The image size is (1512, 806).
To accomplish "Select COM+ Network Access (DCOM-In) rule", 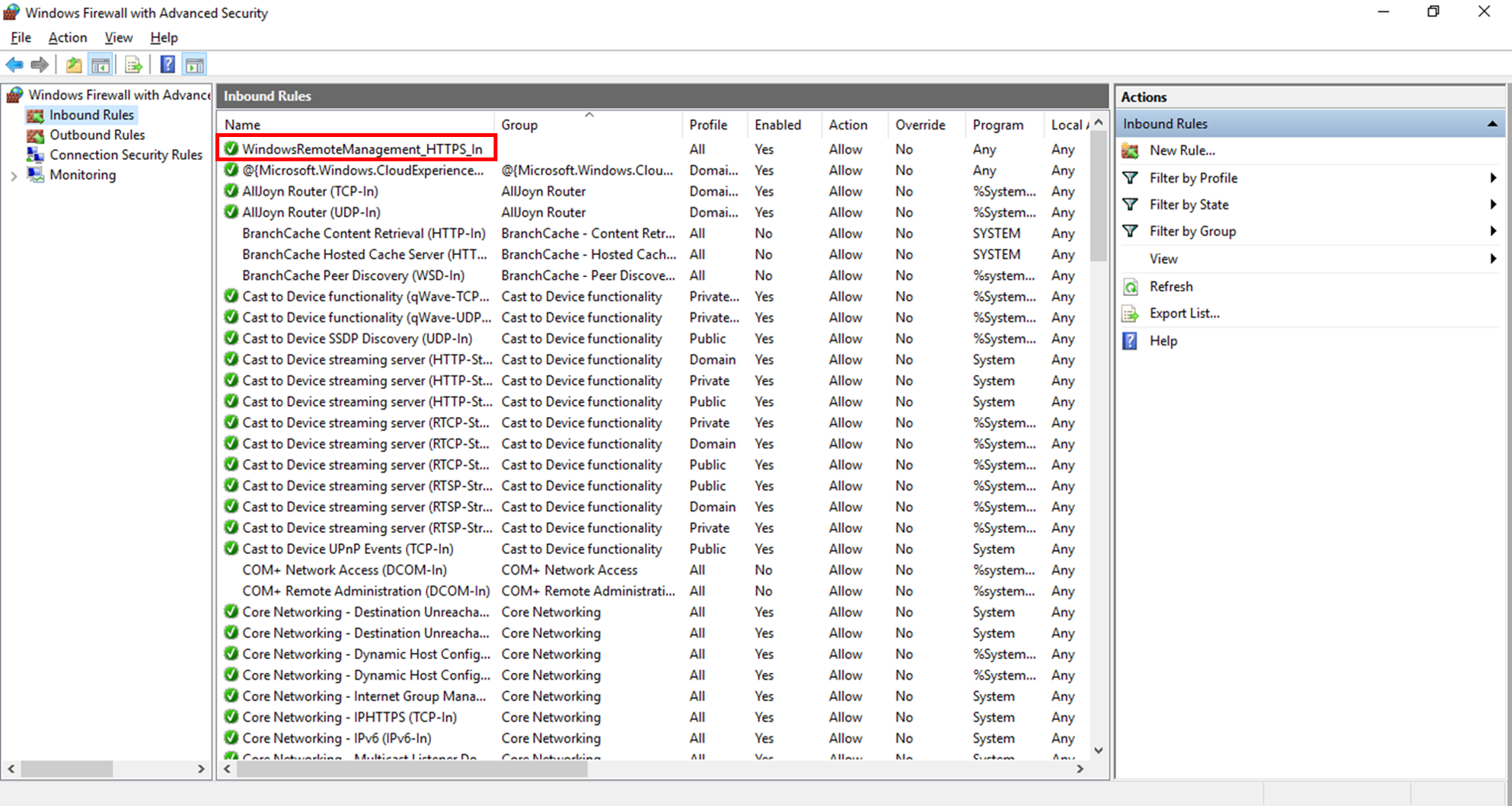I will [345, 570].
